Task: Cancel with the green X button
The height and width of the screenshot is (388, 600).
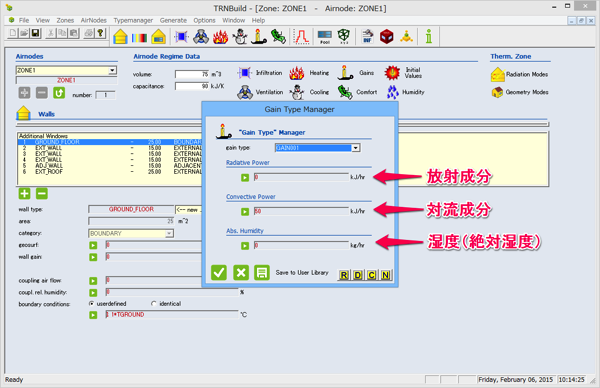Action: [x=241, y=273]
